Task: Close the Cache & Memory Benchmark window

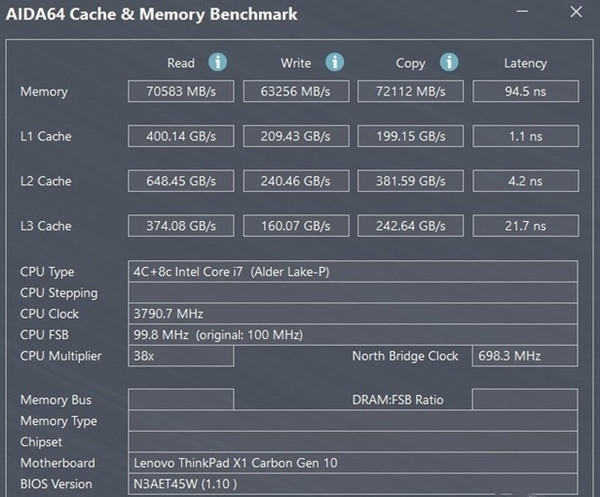Action: click(575, 12)
